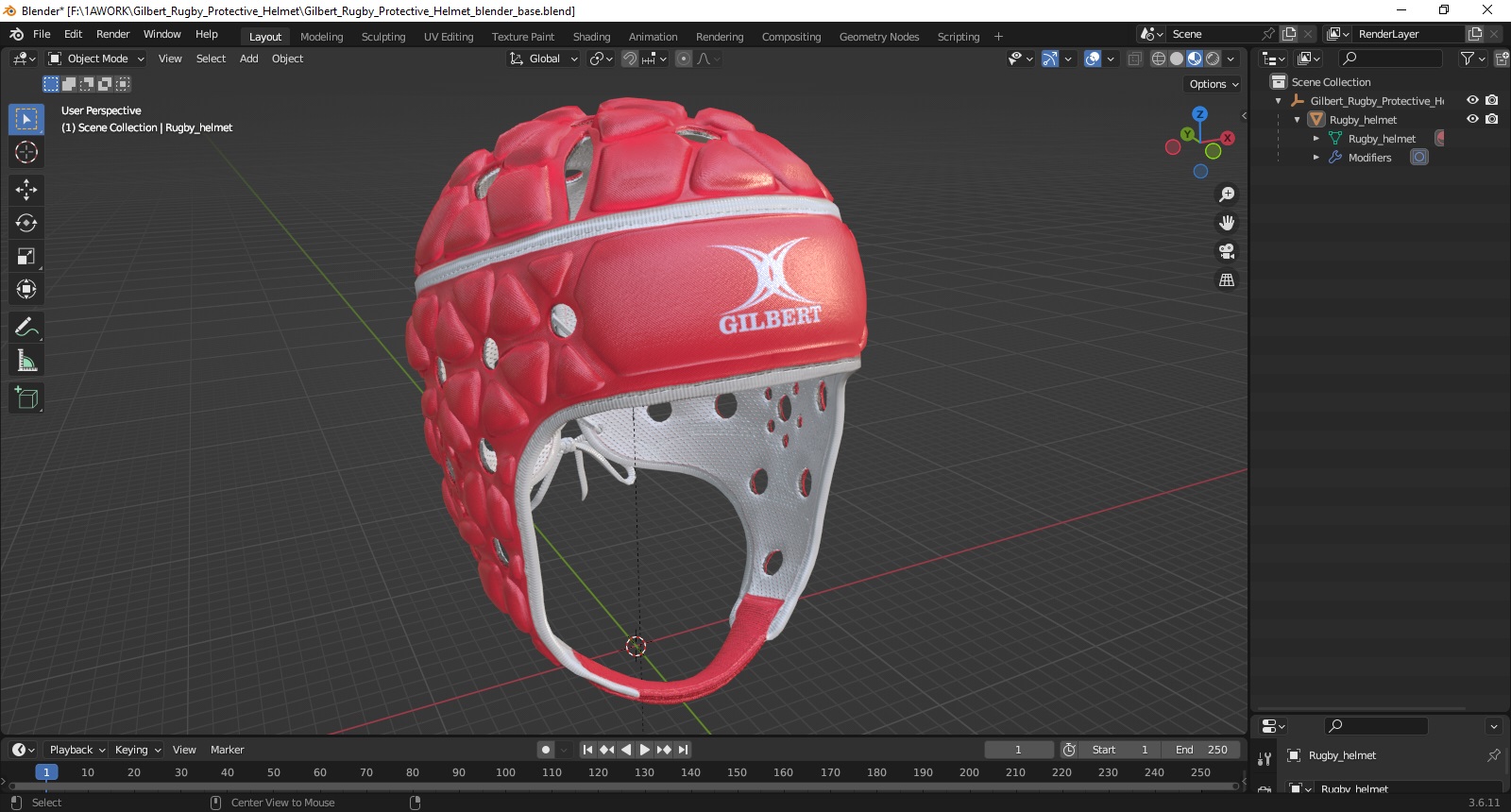
Task: Select the Rotate tool
Action: point(26,223)
